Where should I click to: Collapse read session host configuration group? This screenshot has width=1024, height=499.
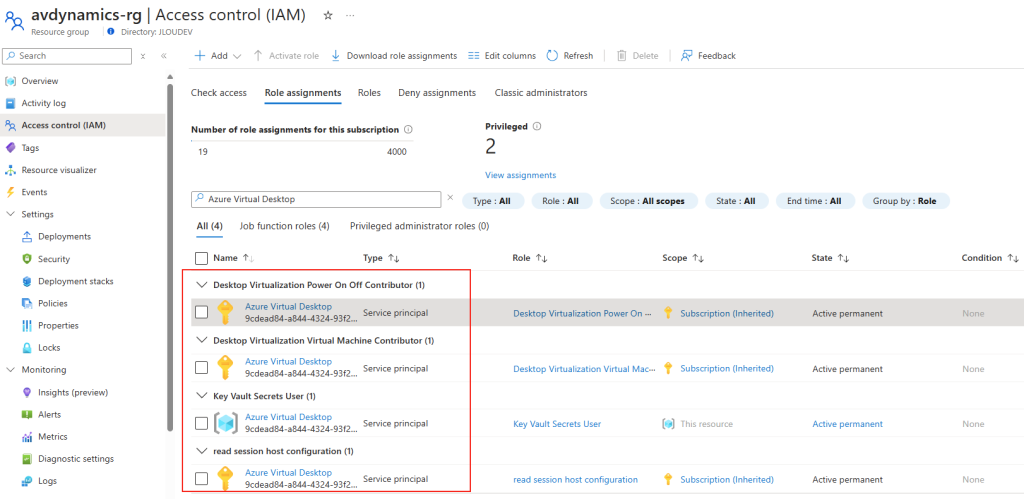tap(200, 451)
